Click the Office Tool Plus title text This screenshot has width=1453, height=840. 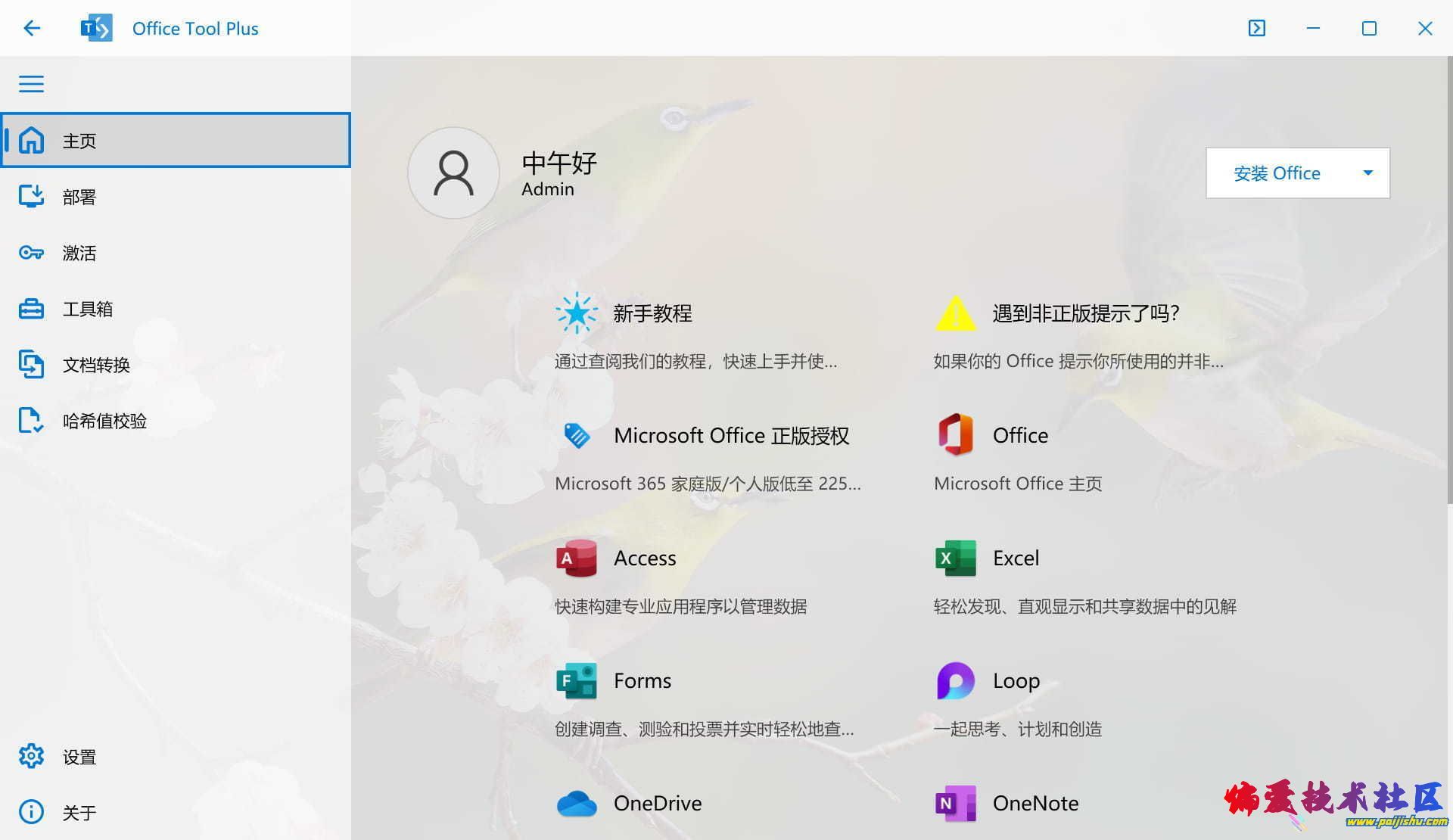[195, 29]
